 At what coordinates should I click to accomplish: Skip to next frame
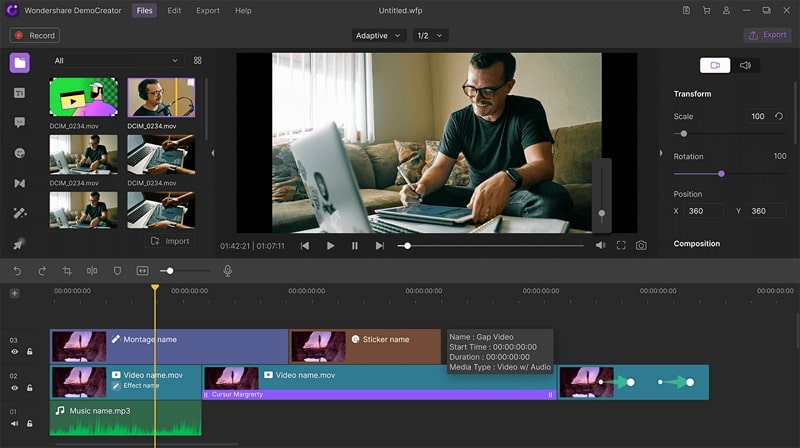(x=380, y=245)
